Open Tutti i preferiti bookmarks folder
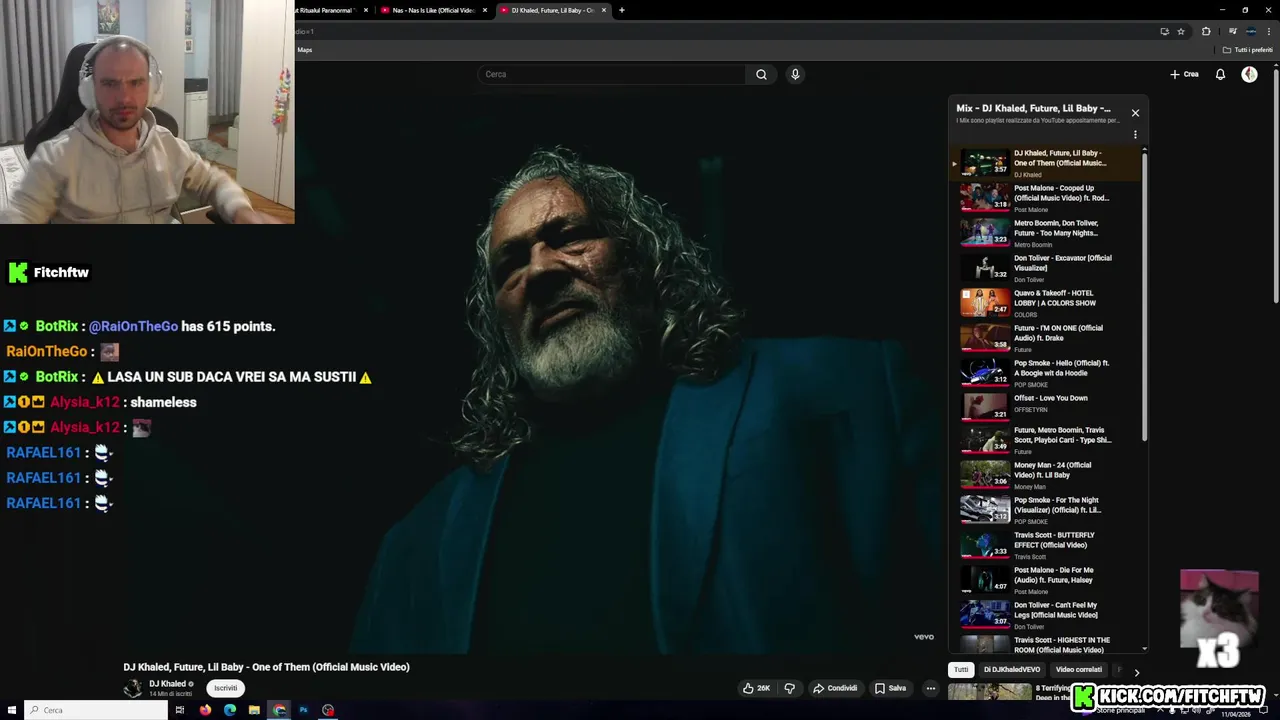This screenshot has width=1280, height=720. 1249,50
